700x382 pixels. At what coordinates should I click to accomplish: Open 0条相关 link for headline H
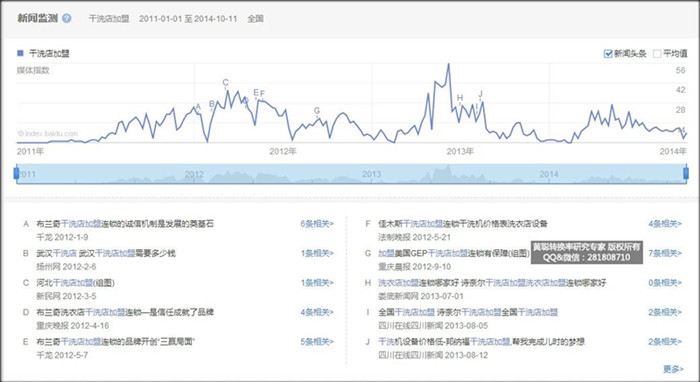click(665, 282)
